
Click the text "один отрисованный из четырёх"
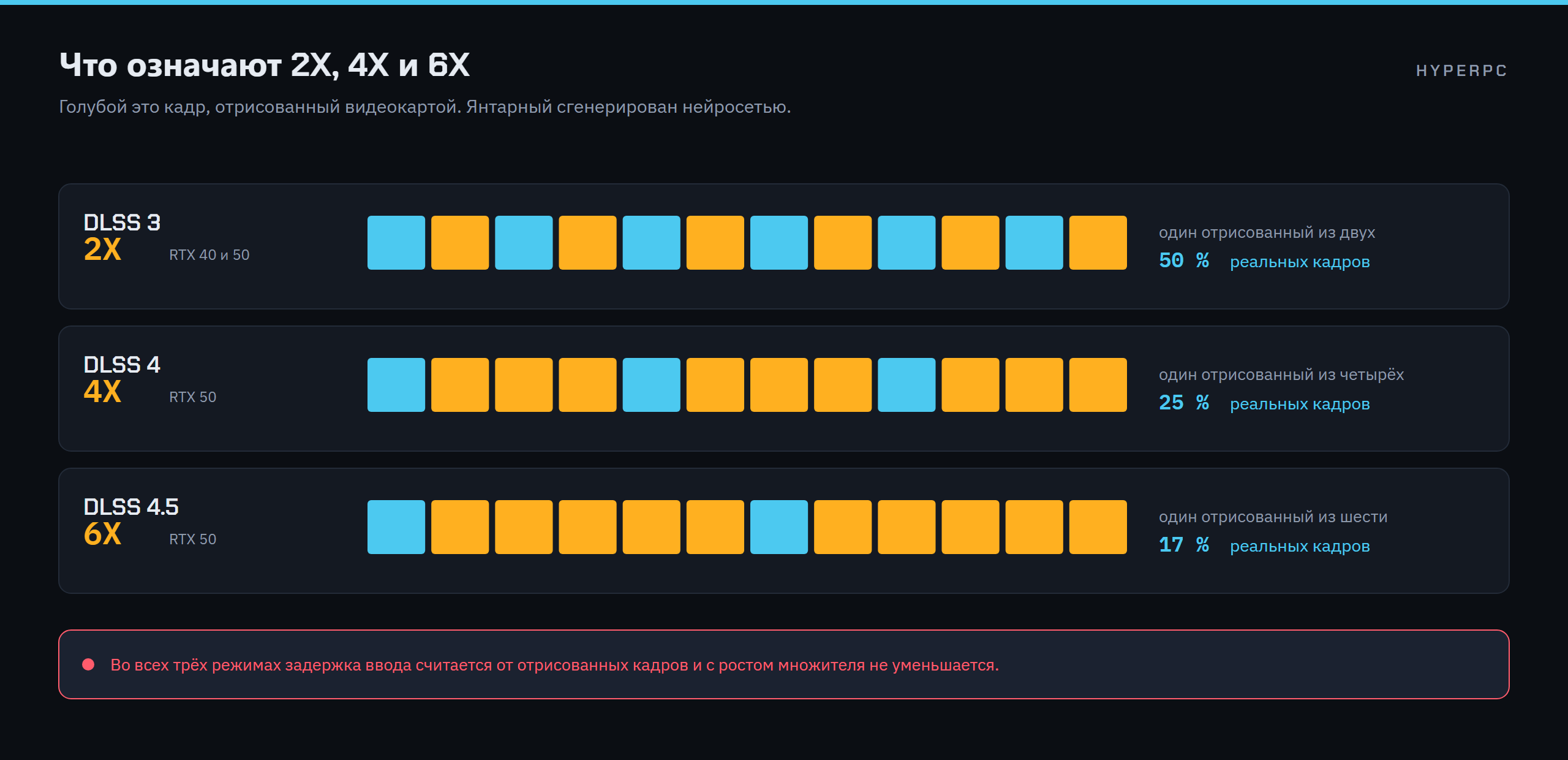pos(1281,375)
